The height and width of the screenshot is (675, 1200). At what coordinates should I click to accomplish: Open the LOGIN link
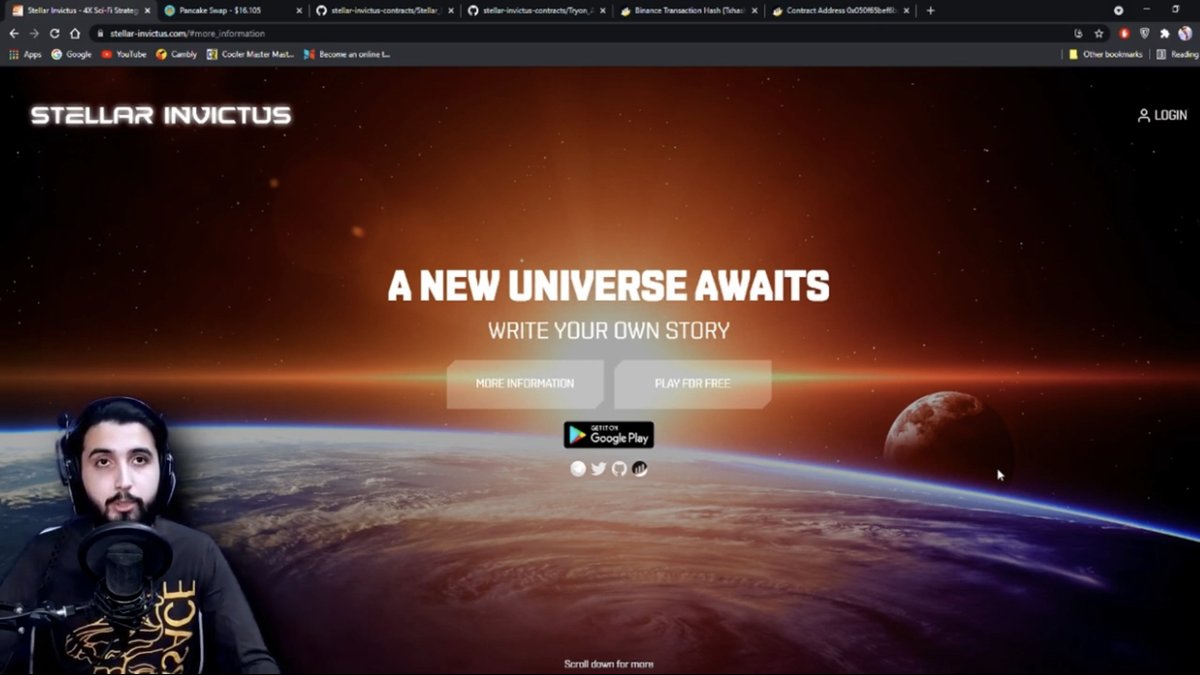[1162, 115]
